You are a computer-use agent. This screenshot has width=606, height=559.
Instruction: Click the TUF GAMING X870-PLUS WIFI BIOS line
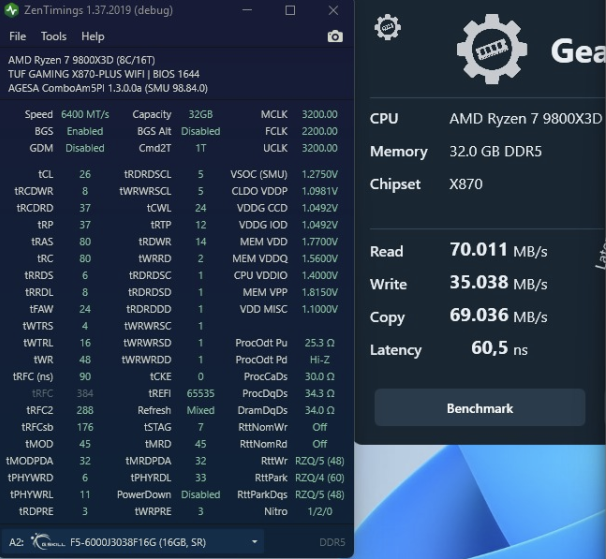click(104, 74)
